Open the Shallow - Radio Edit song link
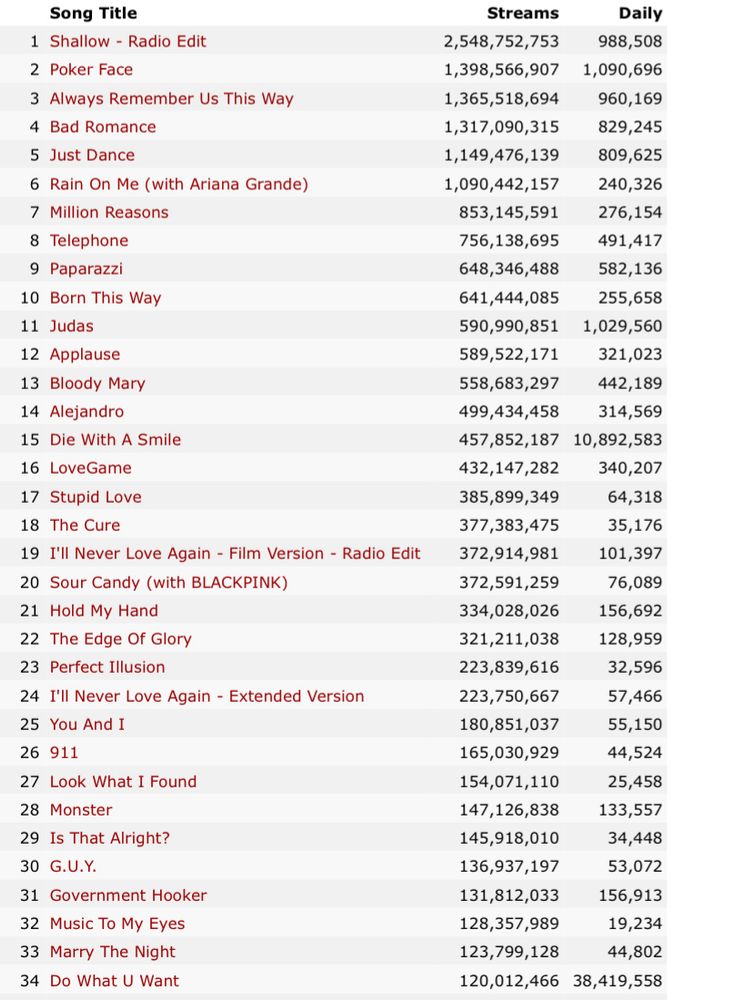The image size is (753, 1000). [x=128, y=42]
